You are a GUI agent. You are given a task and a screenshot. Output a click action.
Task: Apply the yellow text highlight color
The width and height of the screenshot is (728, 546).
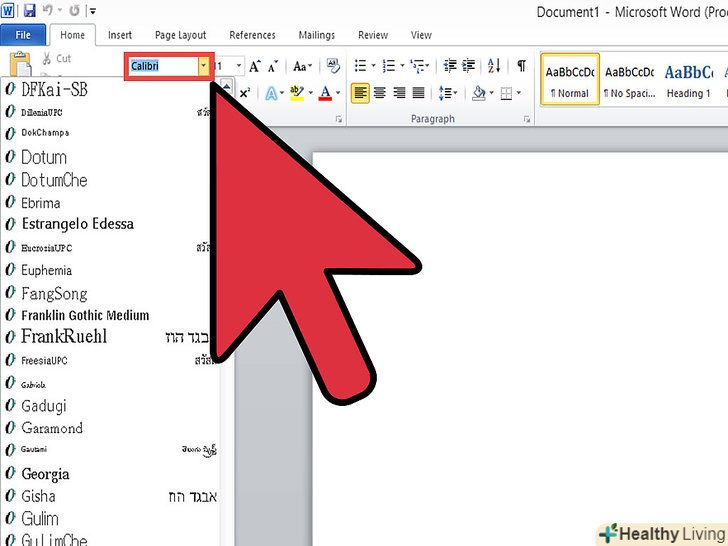297,93
